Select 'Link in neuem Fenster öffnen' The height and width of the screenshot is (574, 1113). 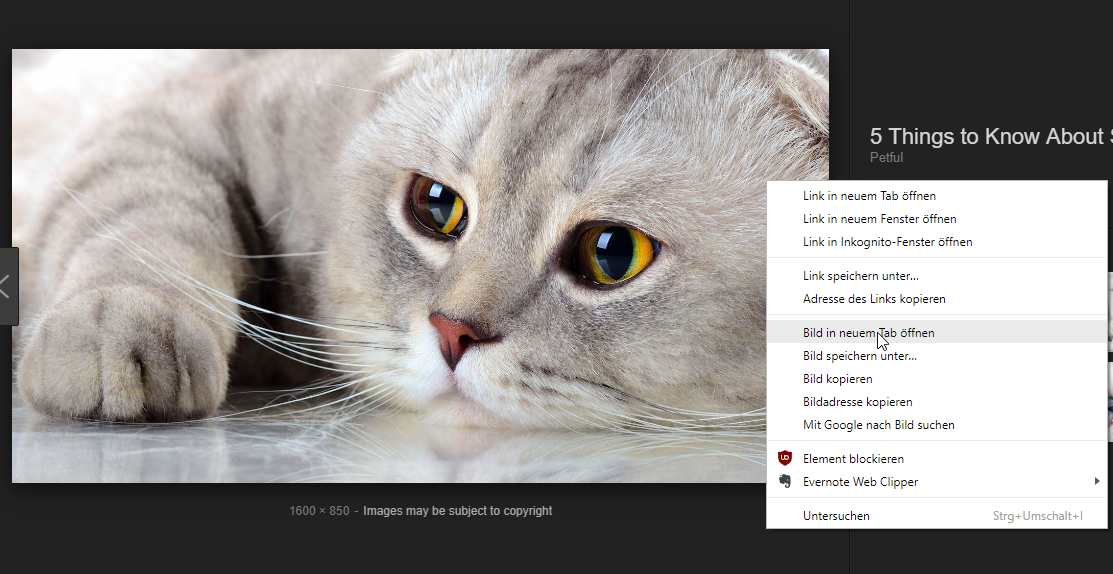[x=879, y=219]
